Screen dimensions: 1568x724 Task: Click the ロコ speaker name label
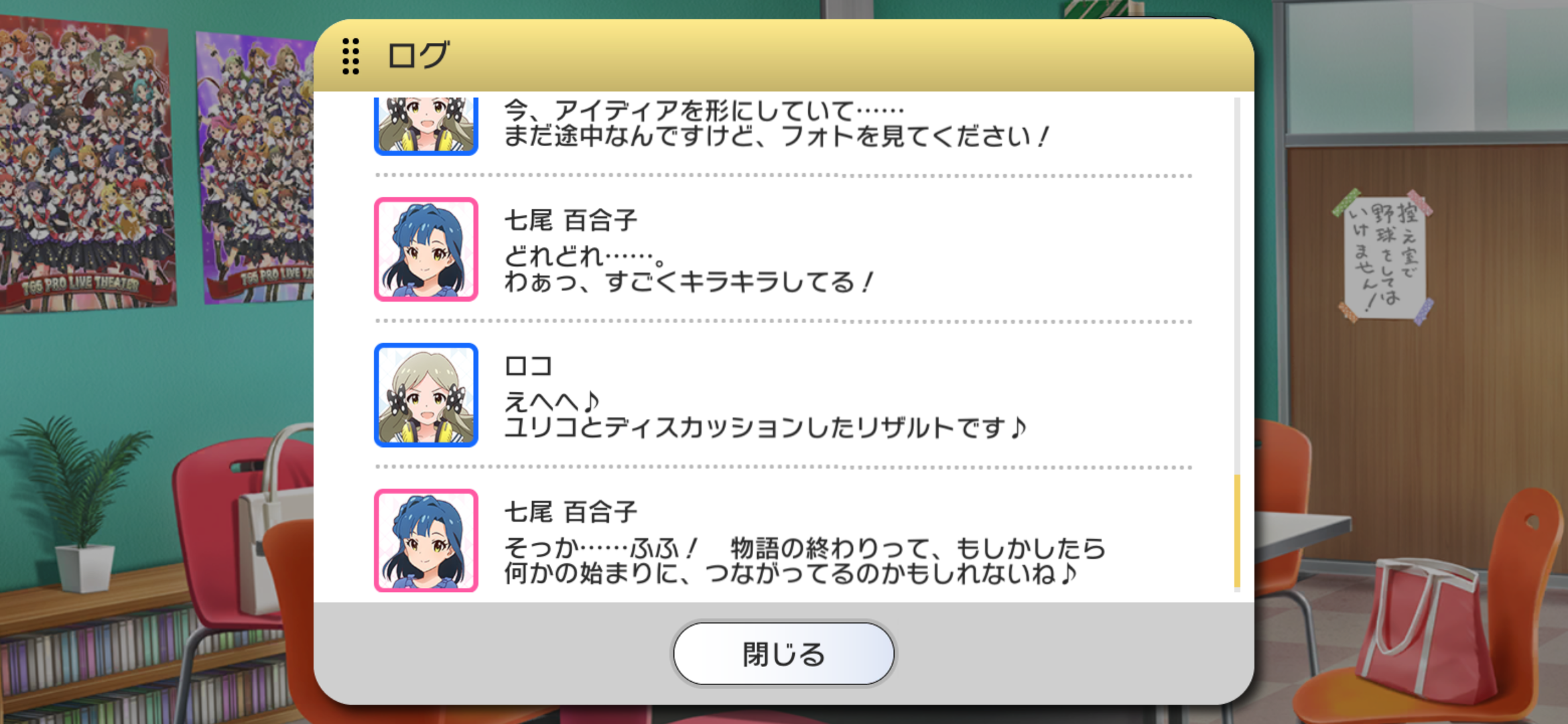point(528,366)
